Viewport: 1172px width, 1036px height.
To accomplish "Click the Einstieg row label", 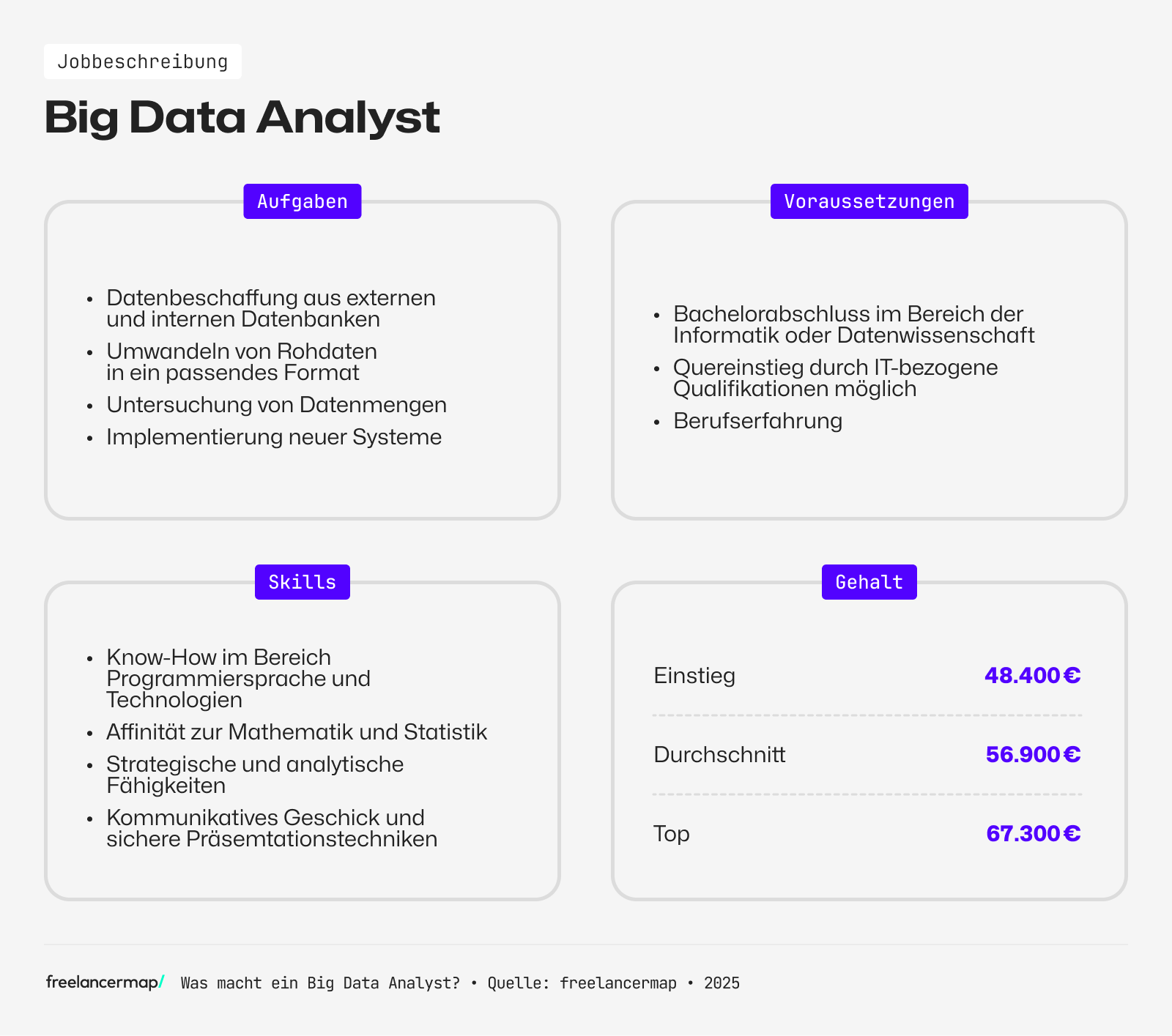I will (x=694, y=675).
